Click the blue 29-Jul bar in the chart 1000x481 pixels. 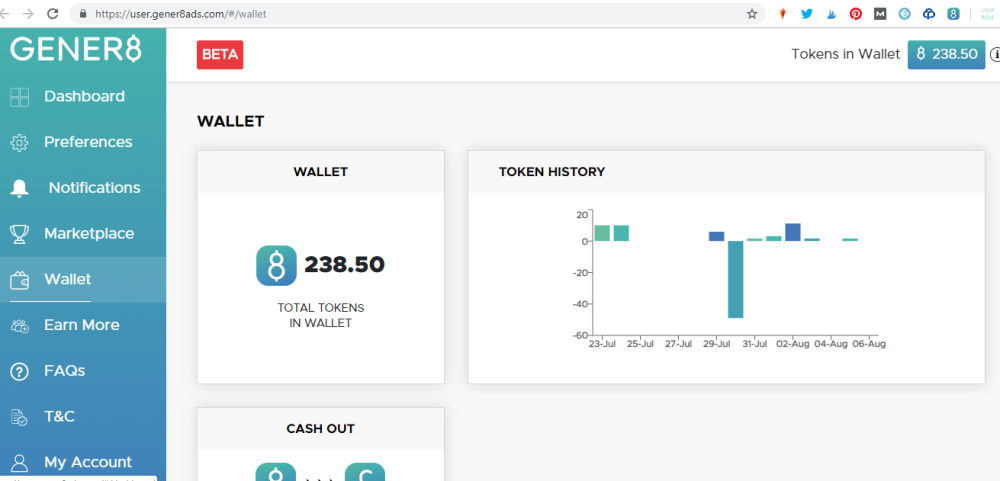coord(717,236)
